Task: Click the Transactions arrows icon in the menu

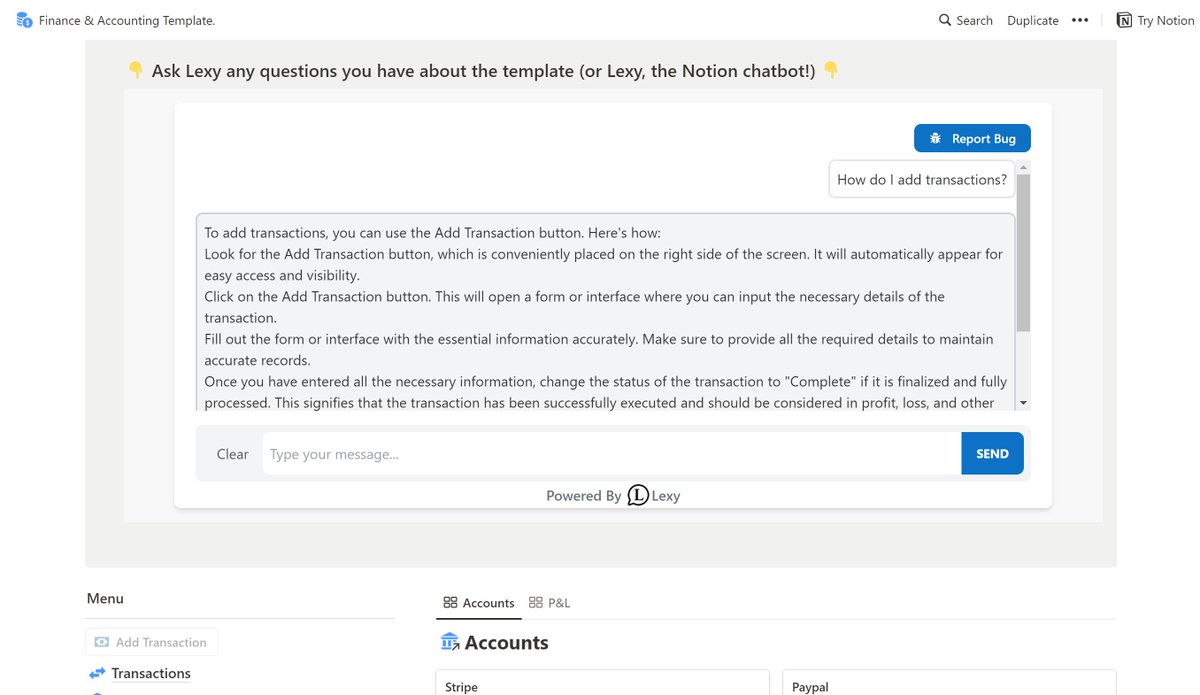Action: point(97,673)
